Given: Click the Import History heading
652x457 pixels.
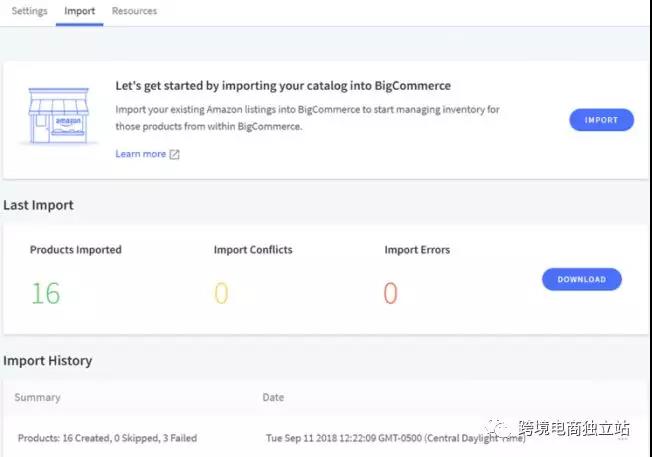Looking at the screenshot, I should click(x=47, y=361).
